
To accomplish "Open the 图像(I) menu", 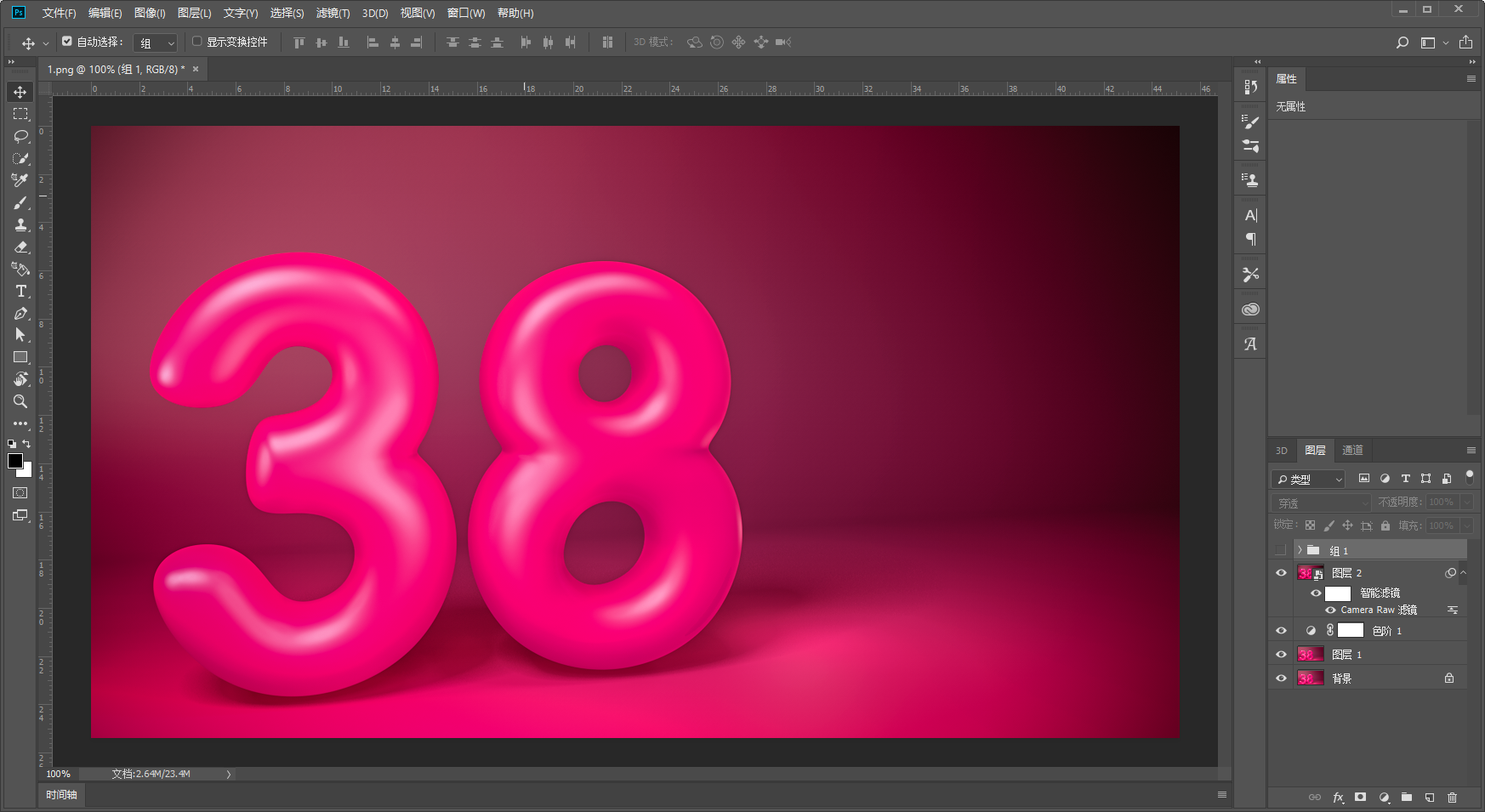I will (x=150, y=13).
